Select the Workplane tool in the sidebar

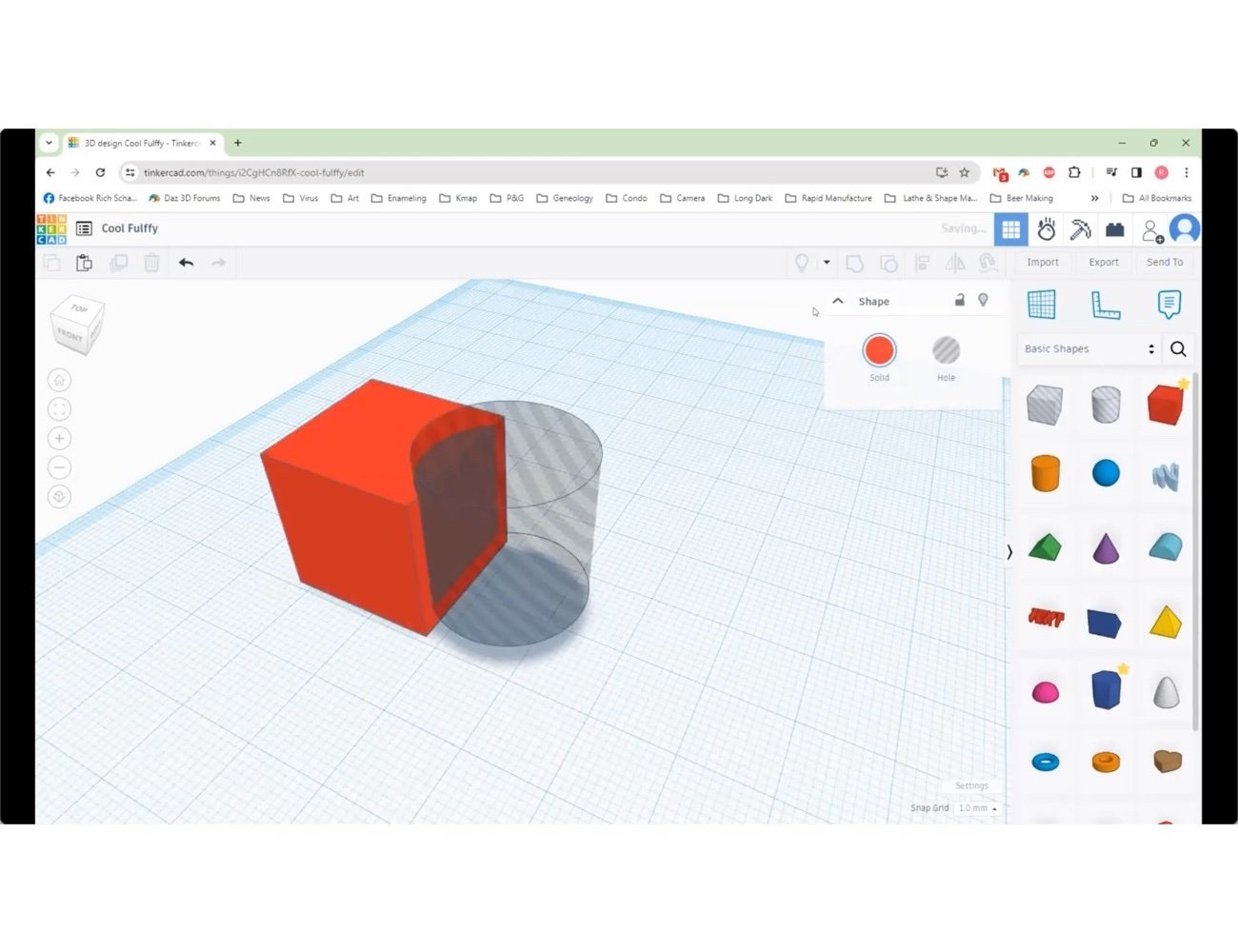tap(1041, 304)
